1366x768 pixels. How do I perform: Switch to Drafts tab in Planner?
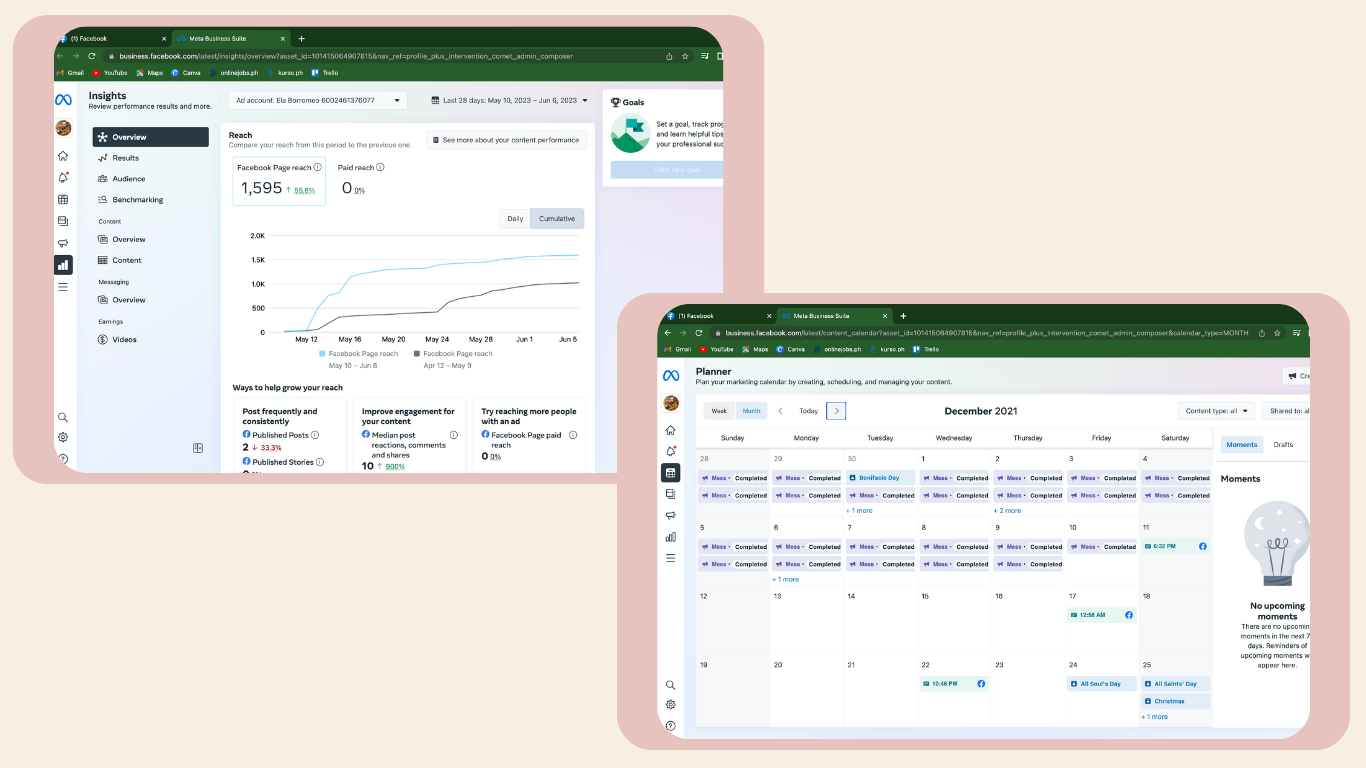tap(1283, 445)
